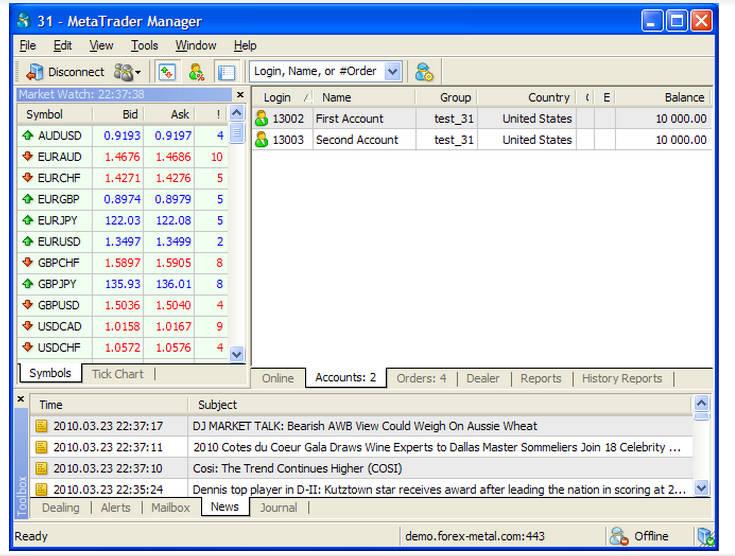735x556 pixels.
Task: Open the Window menu
Action: (x=195, y=45)
